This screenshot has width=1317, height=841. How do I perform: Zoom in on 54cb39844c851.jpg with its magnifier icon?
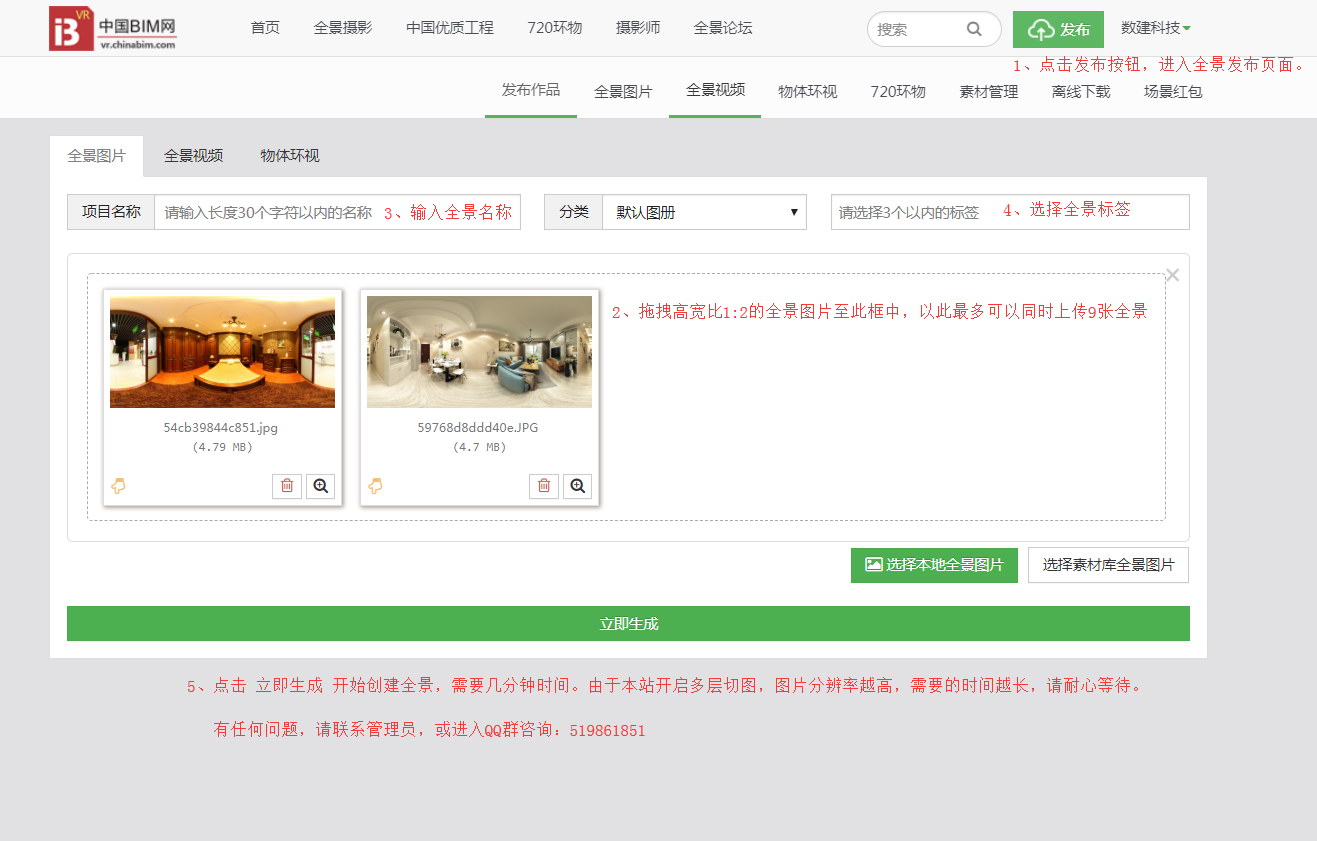click(x=321, y=486)
